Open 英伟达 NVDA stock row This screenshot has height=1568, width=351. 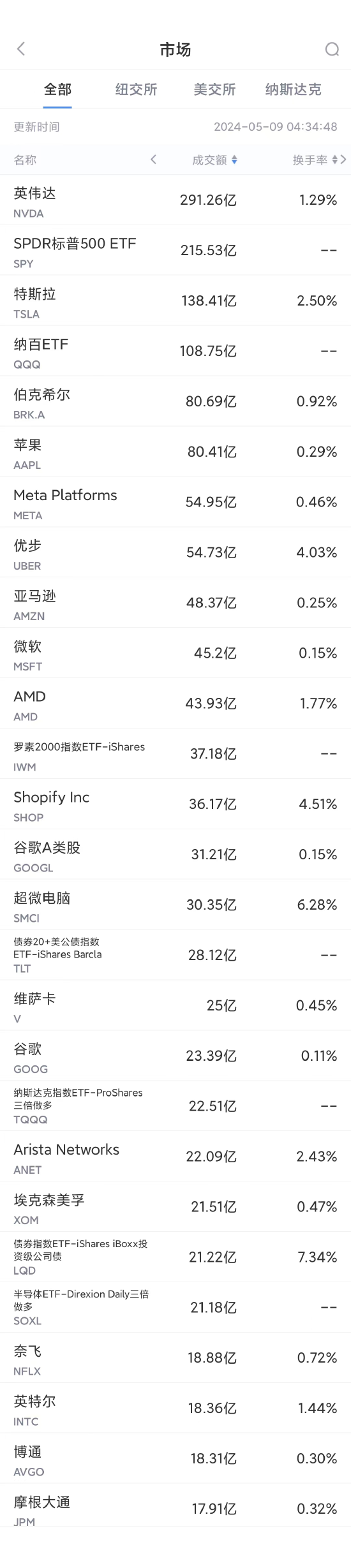point(175,200)
